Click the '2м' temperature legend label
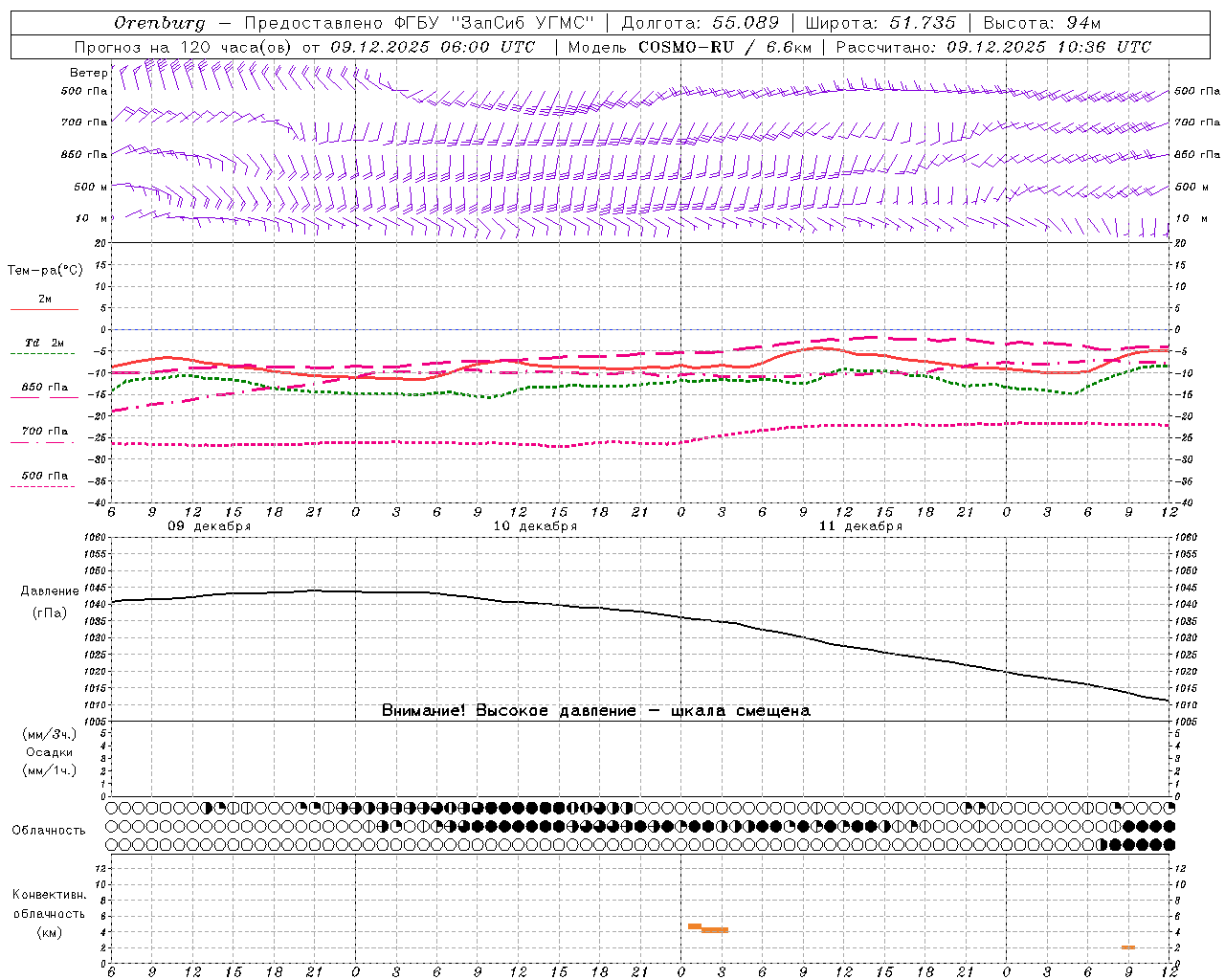This screenshot has height=980, width=1225. pyautogui.click(x=45, y=299)
